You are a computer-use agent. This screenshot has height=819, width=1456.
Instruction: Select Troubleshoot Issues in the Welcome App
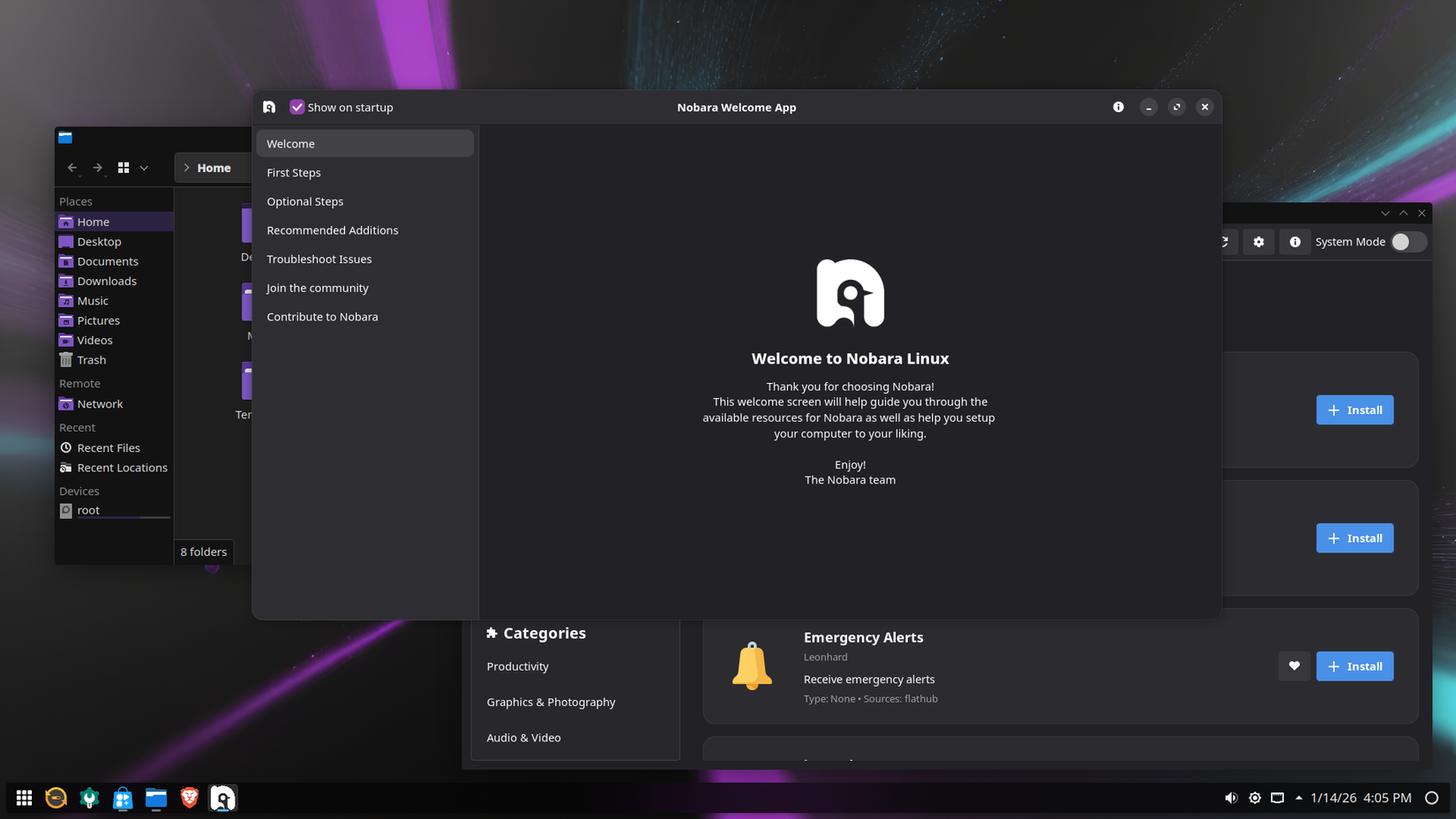319,259
